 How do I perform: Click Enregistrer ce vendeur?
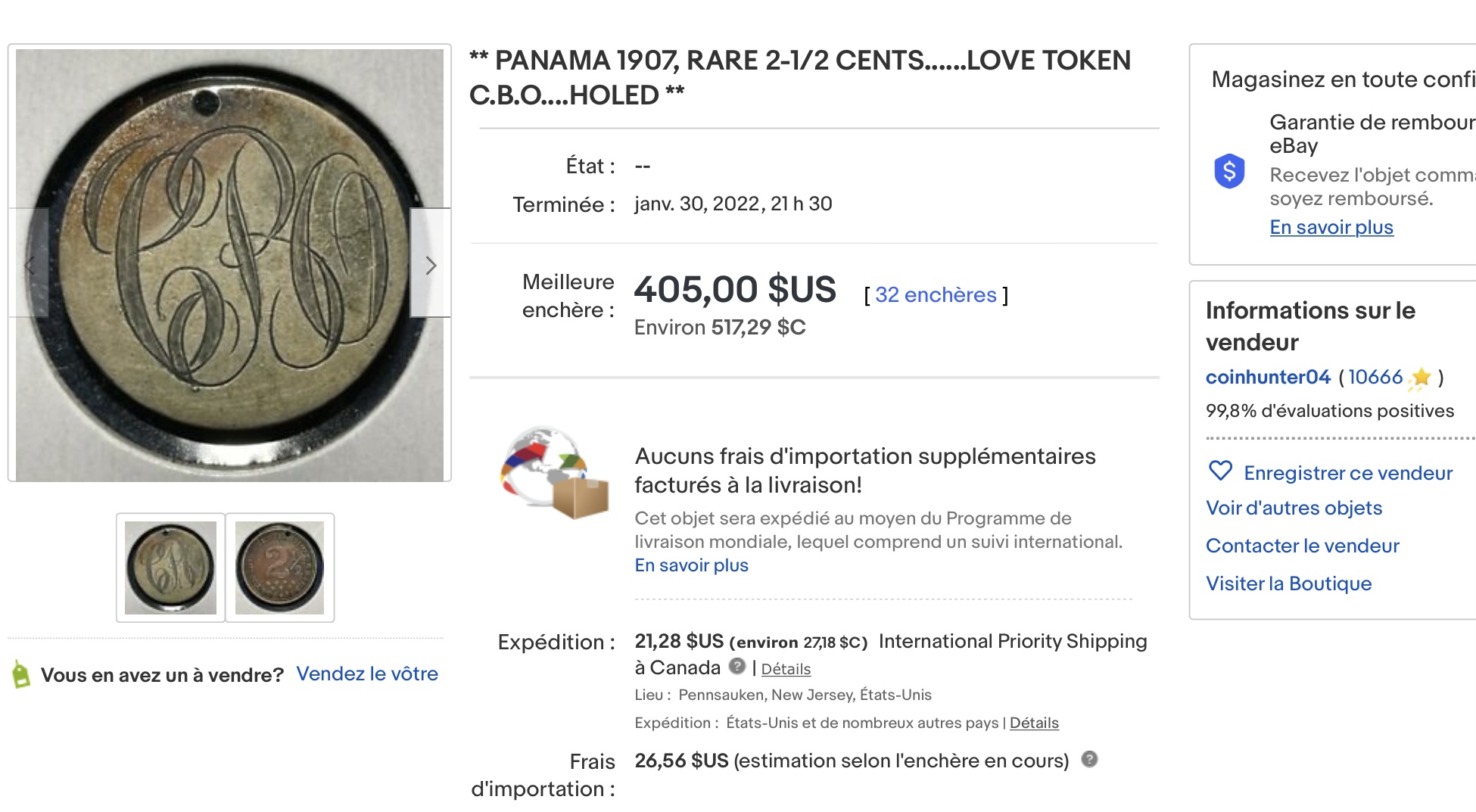click(1348, 473)
